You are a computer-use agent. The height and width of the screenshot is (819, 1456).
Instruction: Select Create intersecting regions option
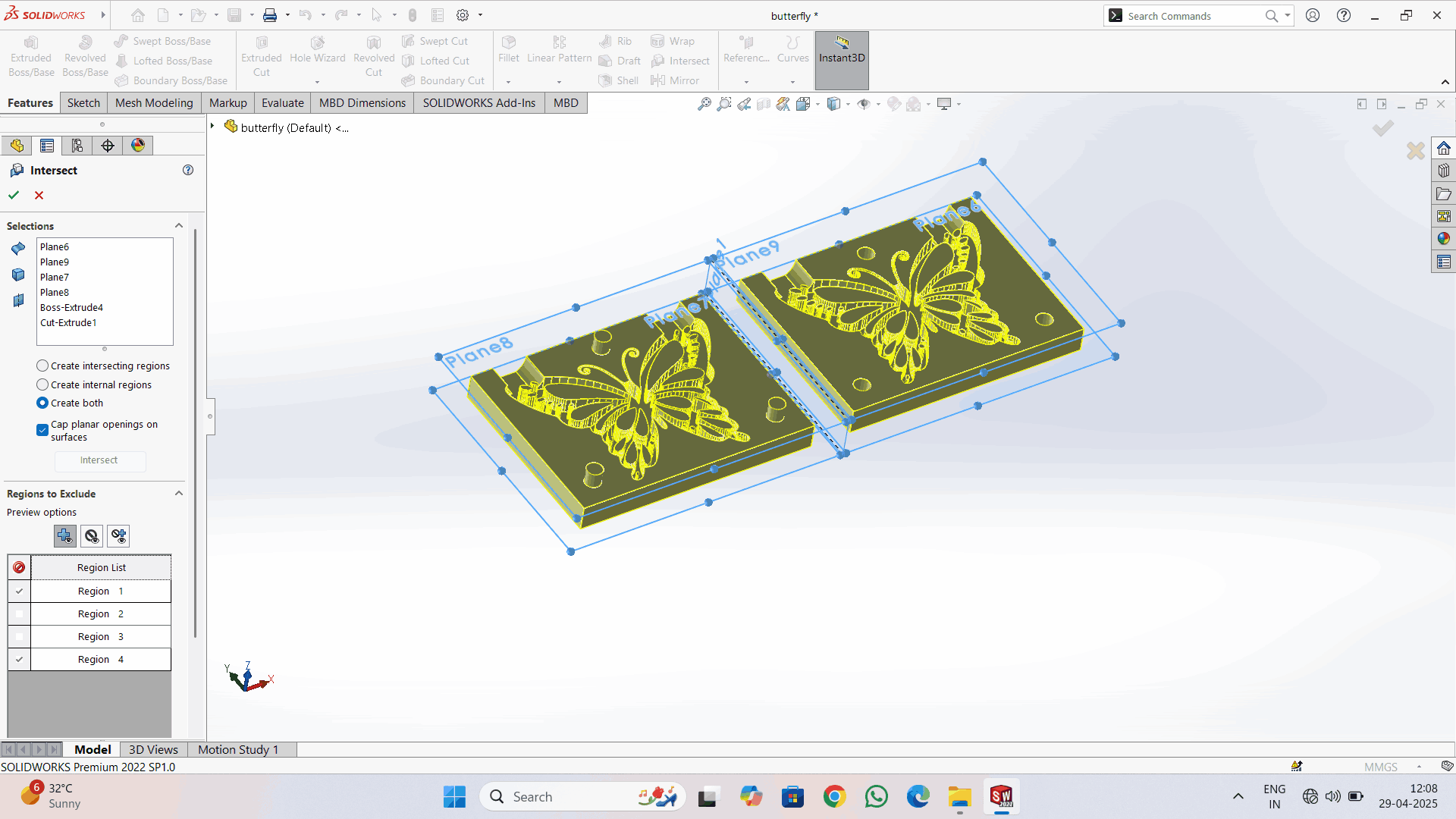pyautogui.click(x=42, y=366)
